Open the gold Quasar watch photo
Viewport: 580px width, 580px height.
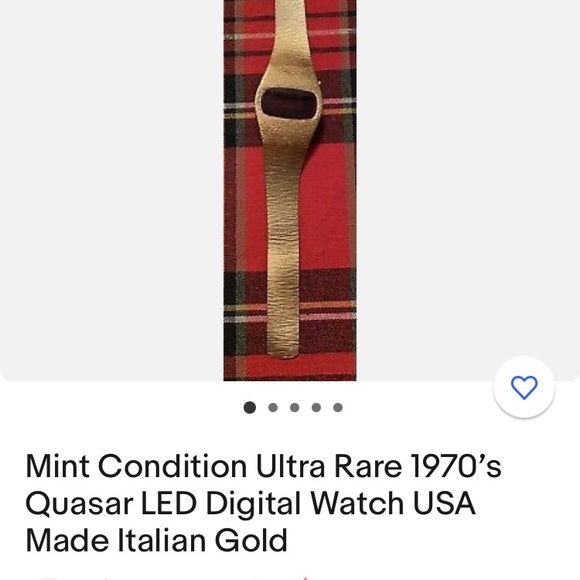[290, 190]
